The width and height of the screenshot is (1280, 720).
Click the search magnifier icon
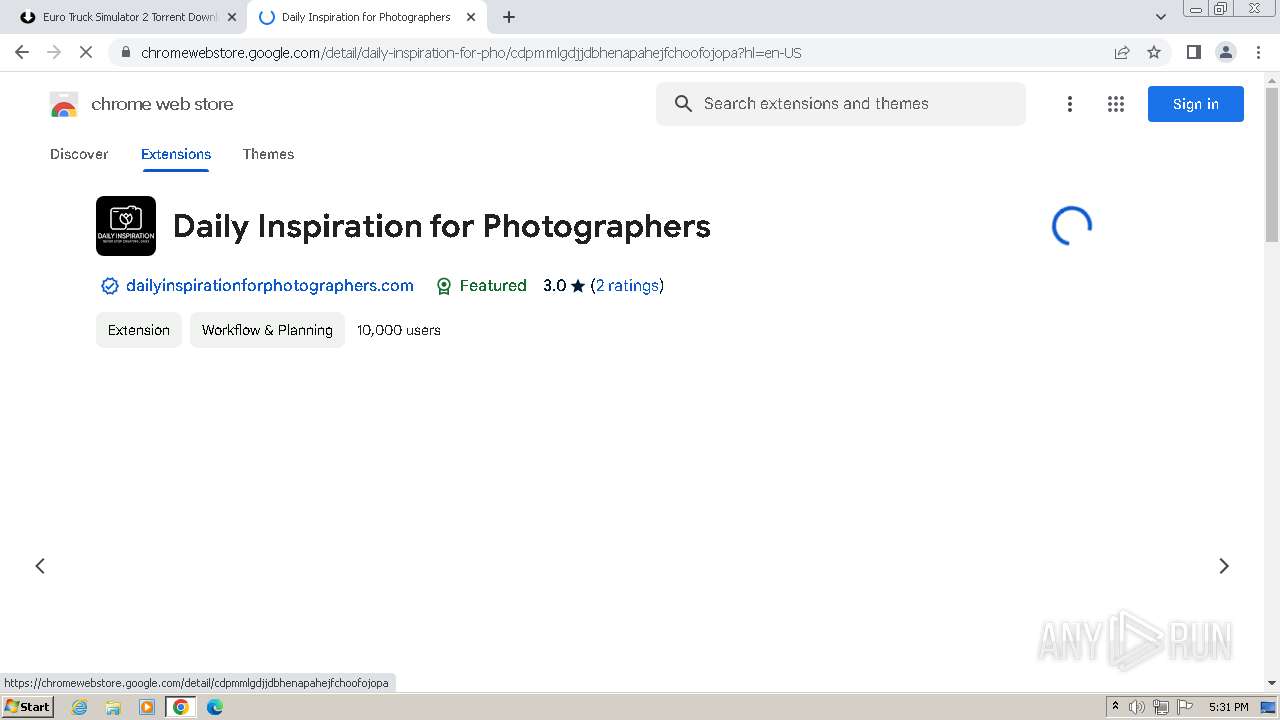(683, 104)
